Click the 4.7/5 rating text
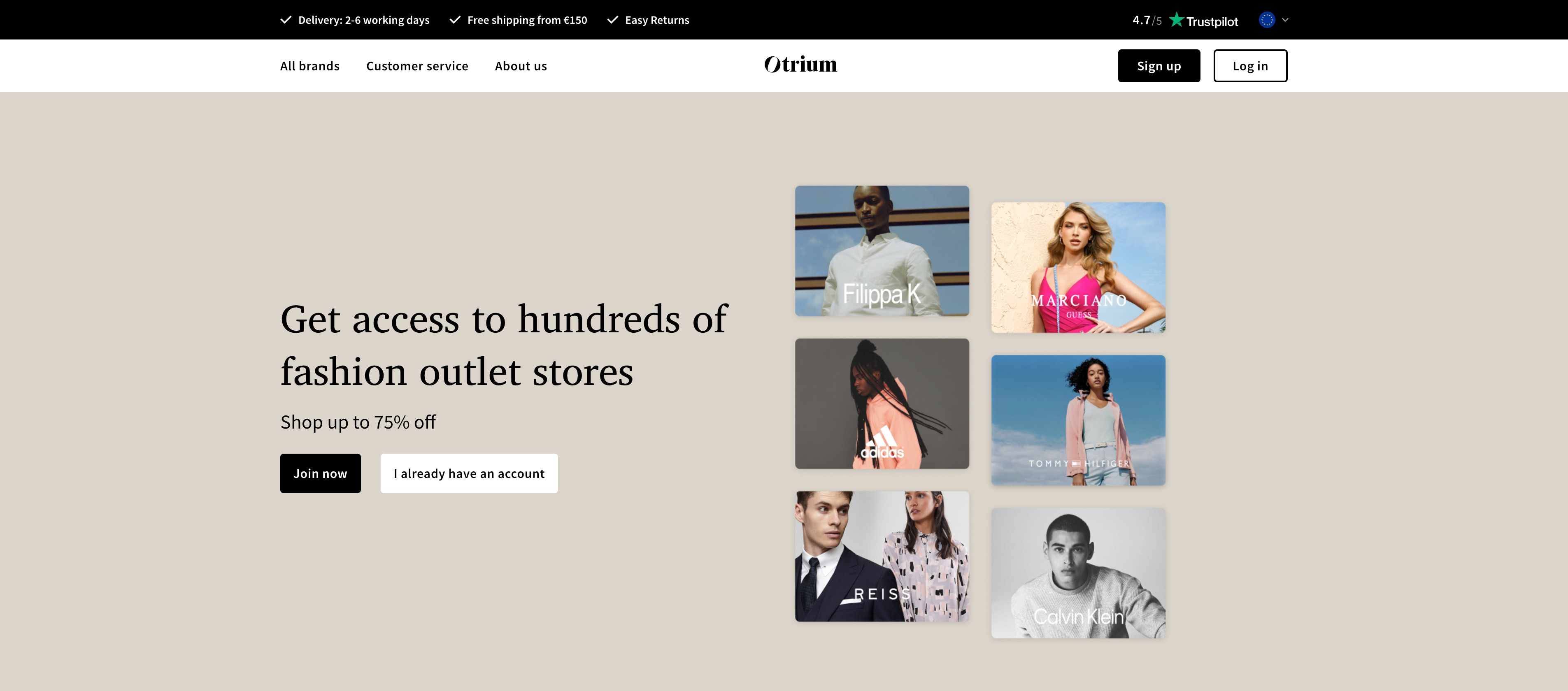The height and width of the screenshot is (691, 1568). (x=1147, y=20)
